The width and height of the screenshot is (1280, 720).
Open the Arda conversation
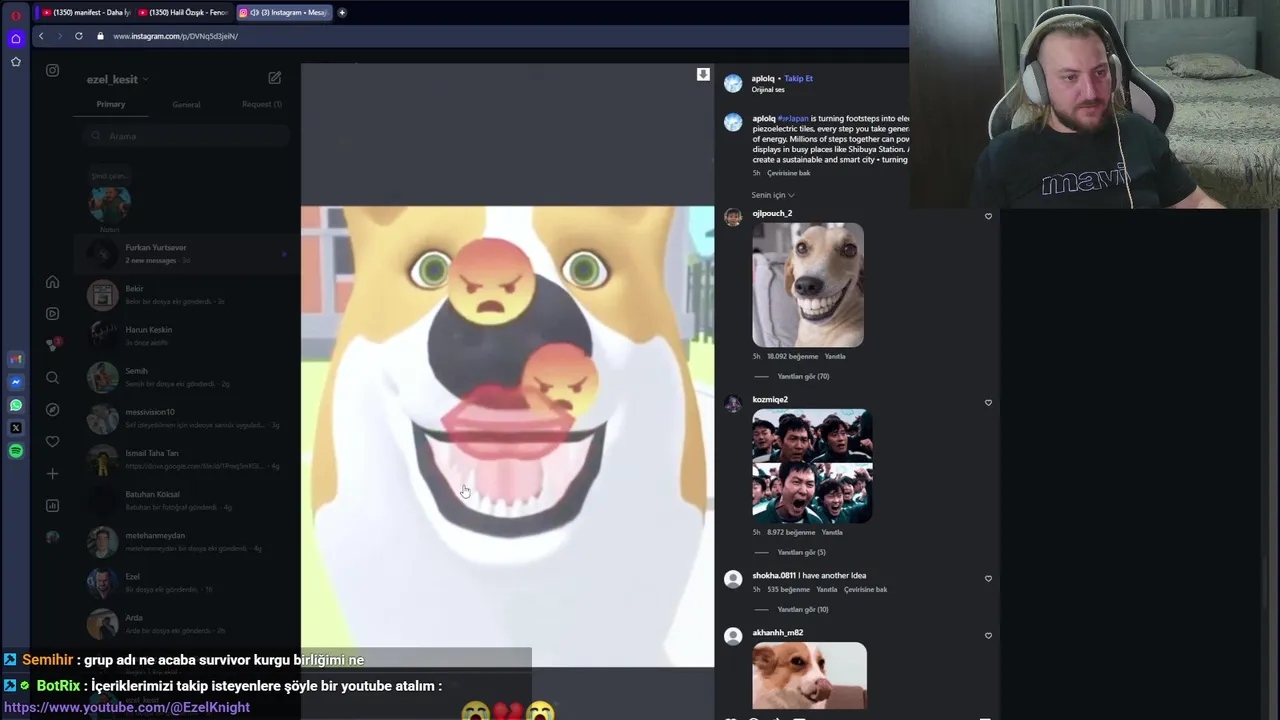[x=186, y=624]
